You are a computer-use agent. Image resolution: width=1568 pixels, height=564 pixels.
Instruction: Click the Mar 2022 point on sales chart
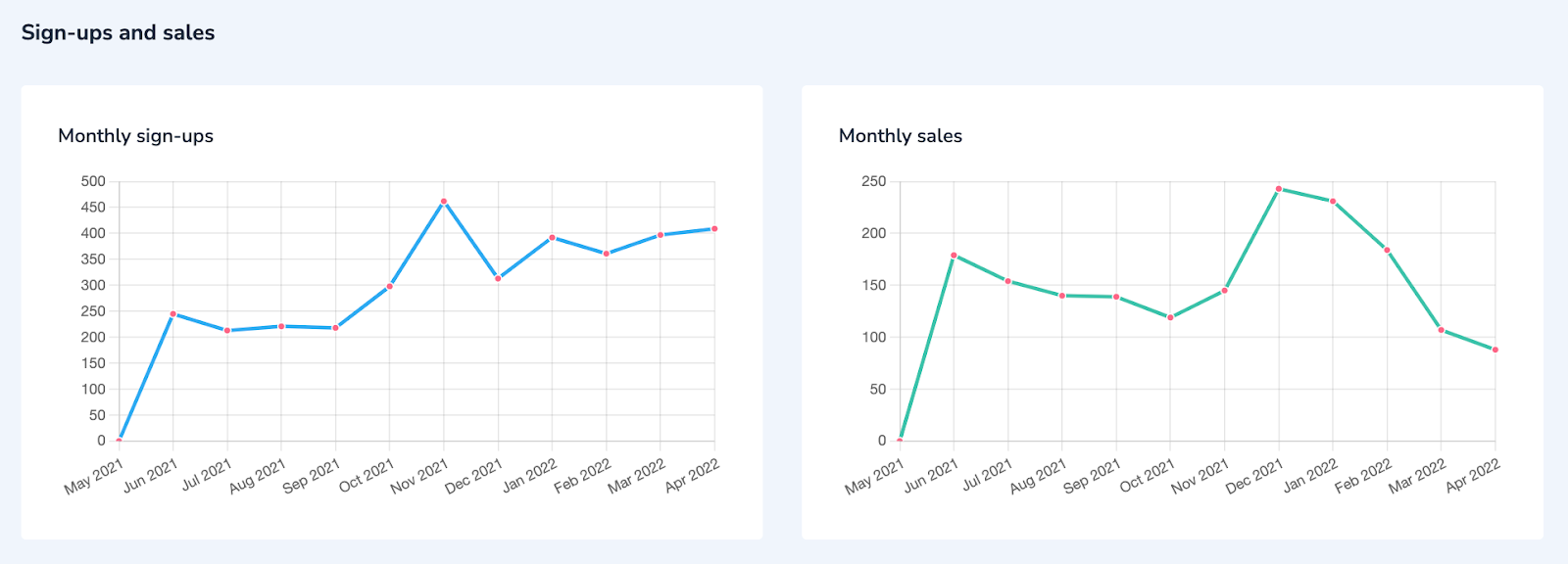(x=1442, y=330)
